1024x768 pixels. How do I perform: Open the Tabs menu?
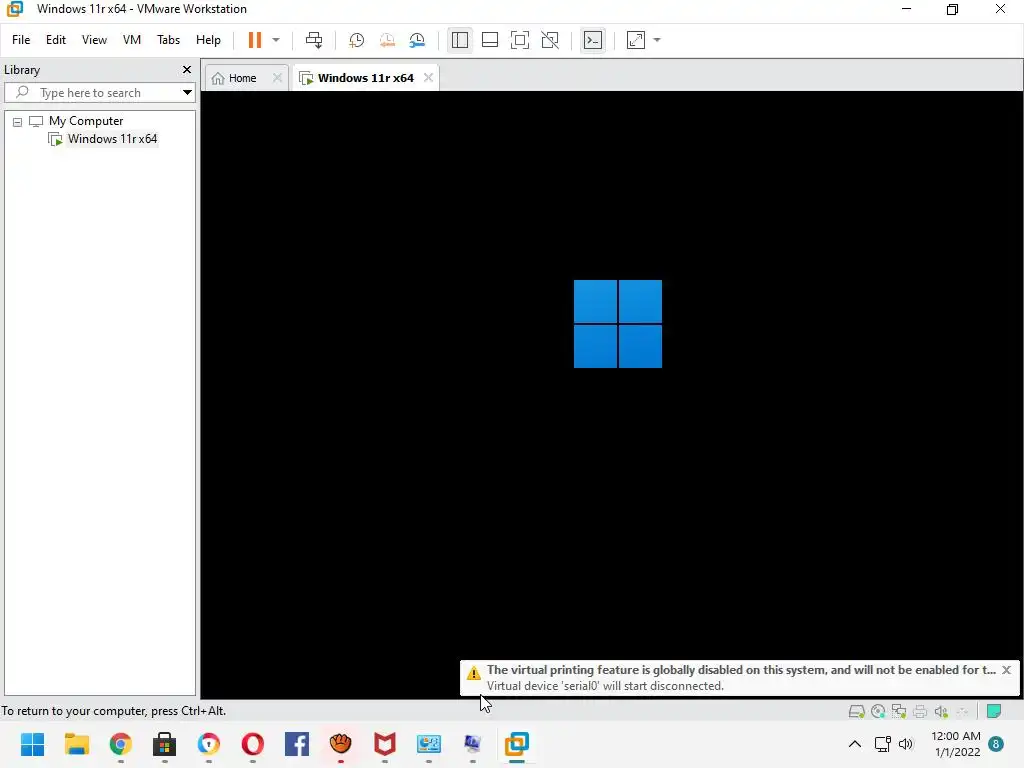tap(168, 40)
